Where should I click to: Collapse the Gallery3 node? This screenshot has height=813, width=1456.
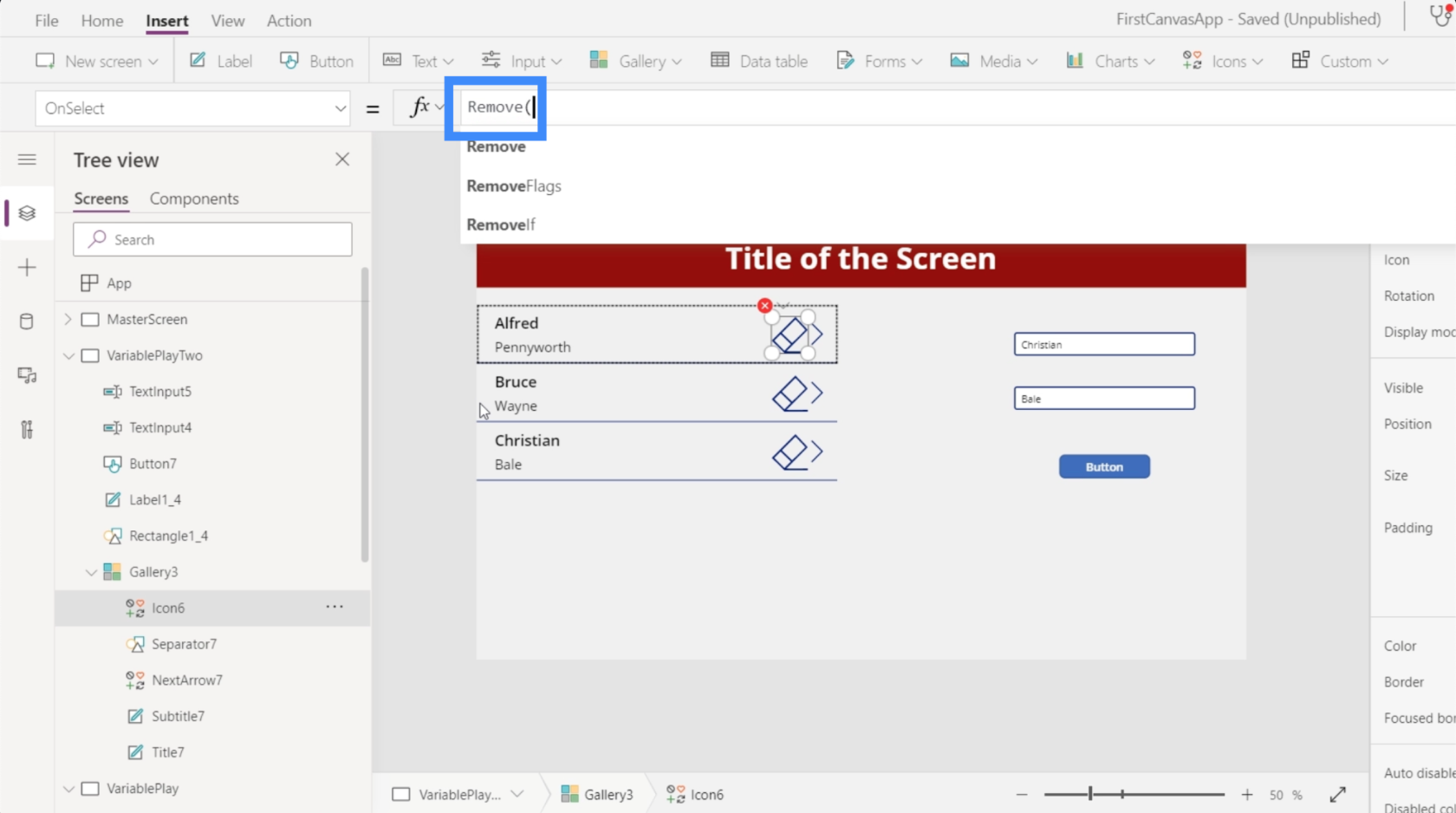point(91,572)
